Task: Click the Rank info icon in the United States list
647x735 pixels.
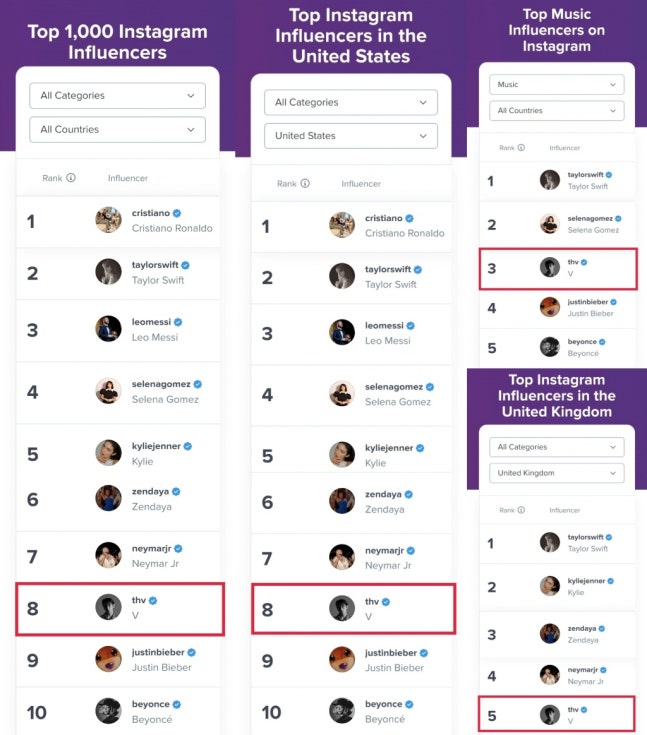Action: (305, 184)
